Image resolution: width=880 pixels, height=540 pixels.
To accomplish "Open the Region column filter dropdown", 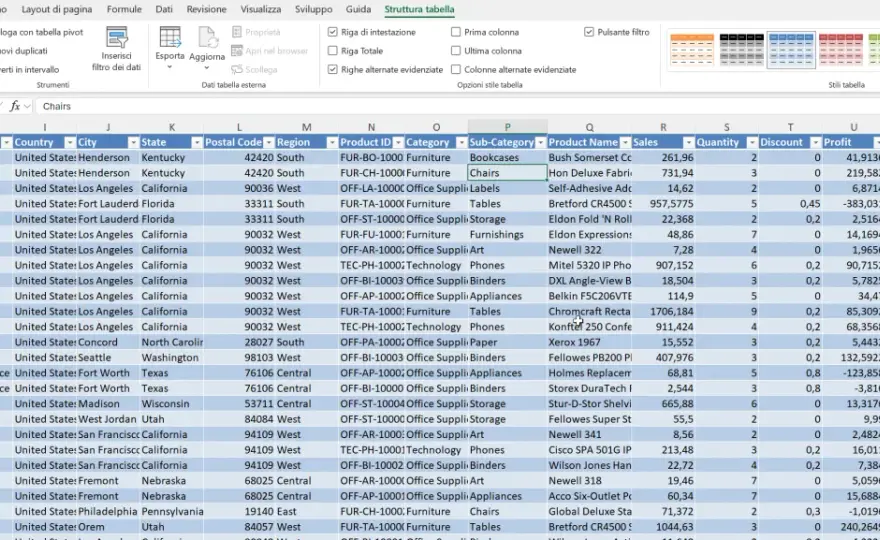I will pos(332,143).
